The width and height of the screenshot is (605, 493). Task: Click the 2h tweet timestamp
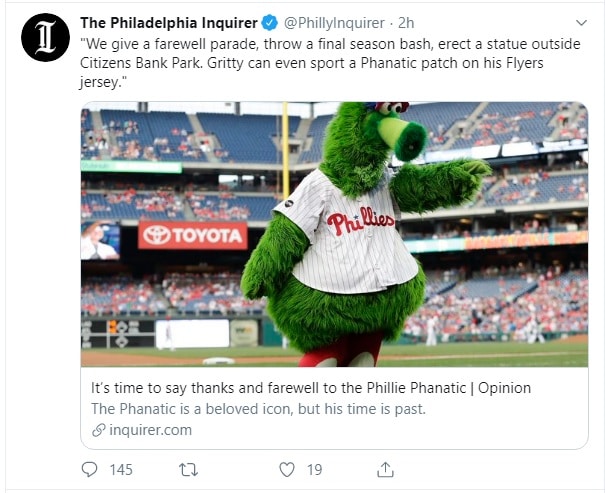(407, 22)
